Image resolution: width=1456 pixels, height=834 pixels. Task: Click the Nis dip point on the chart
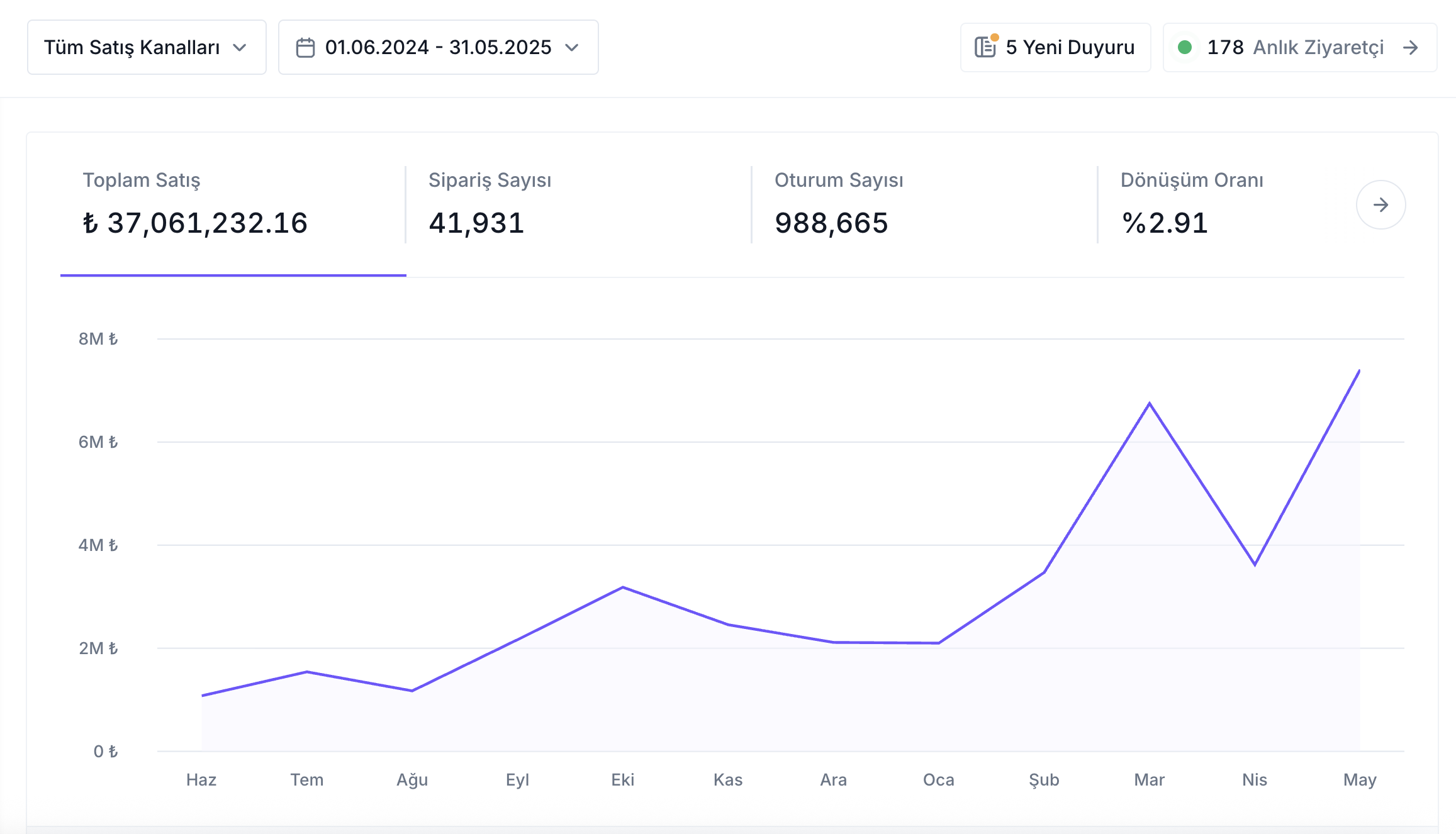click(x=1255, y=565)
